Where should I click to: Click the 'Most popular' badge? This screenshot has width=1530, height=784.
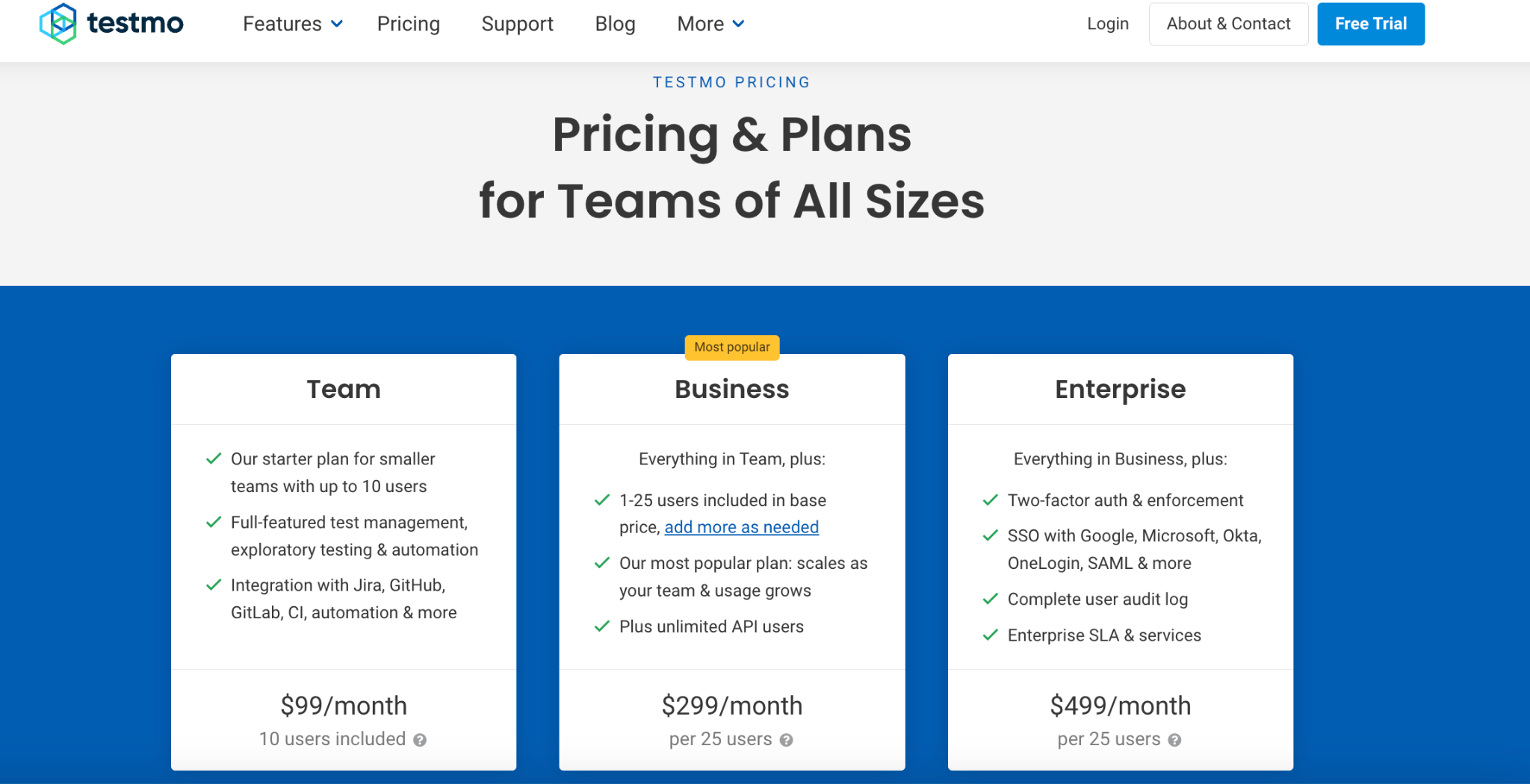731,347
